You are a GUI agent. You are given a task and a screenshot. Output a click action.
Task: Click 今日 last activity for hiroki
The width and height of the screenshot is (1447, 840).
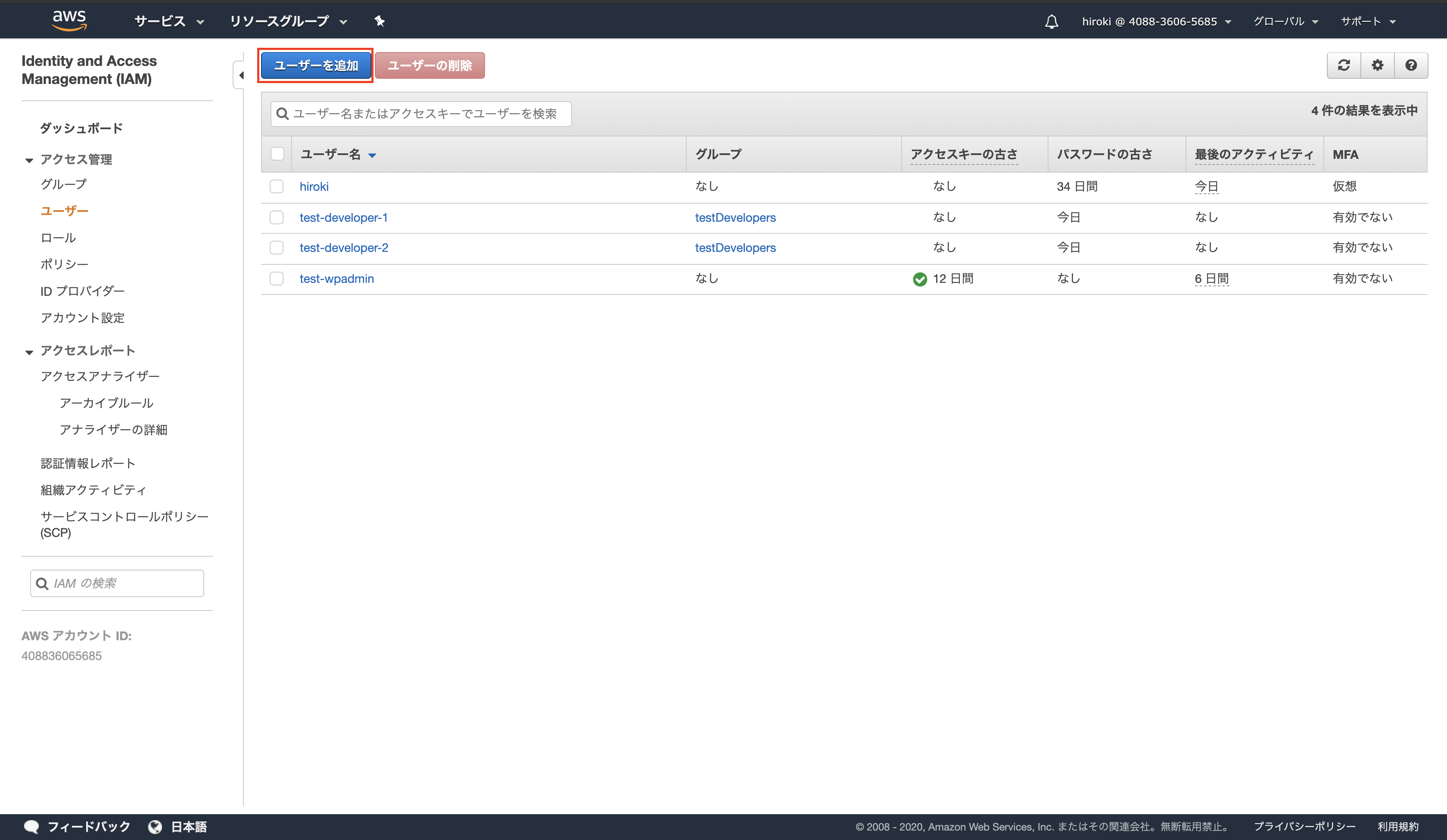(1206, 186)
